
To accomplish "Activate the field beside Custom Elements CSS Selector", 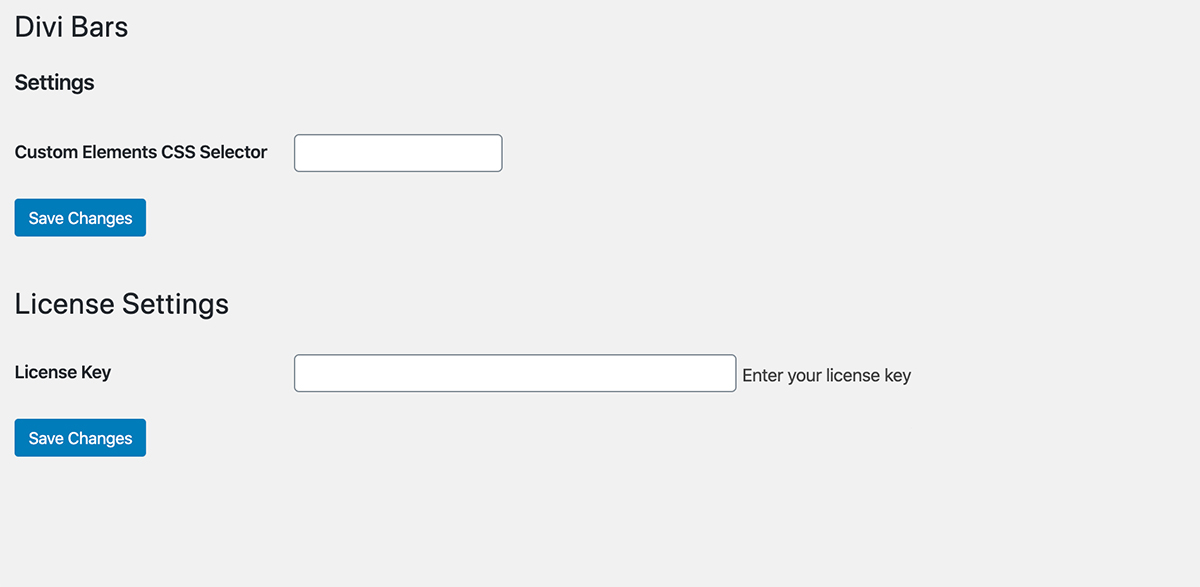I will (x=398, y=153).
